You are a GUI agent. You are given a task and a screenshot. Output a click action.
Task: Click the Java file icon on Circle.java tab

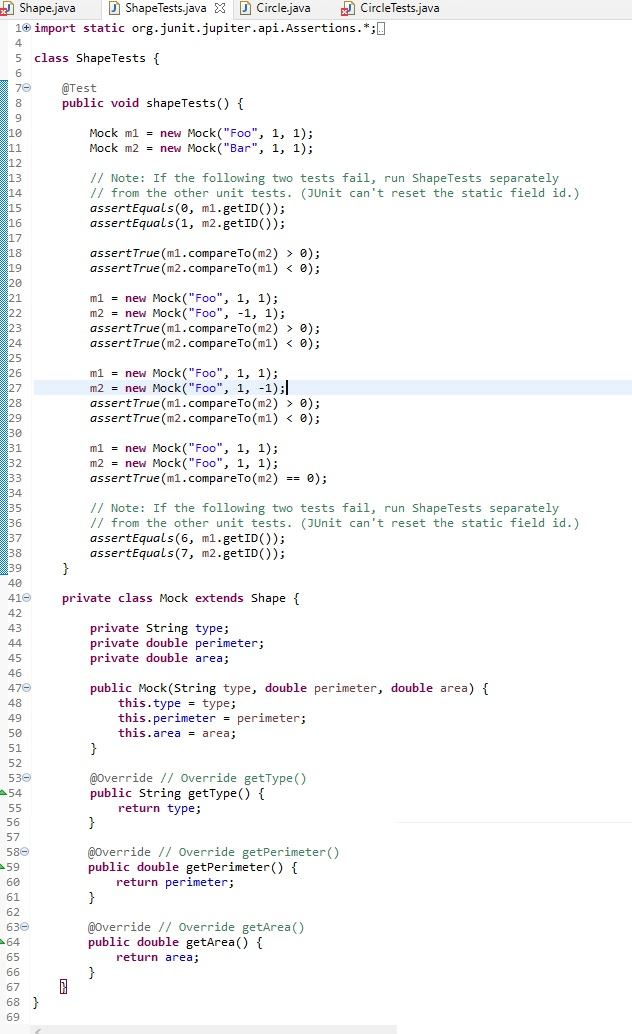(245, 8)
